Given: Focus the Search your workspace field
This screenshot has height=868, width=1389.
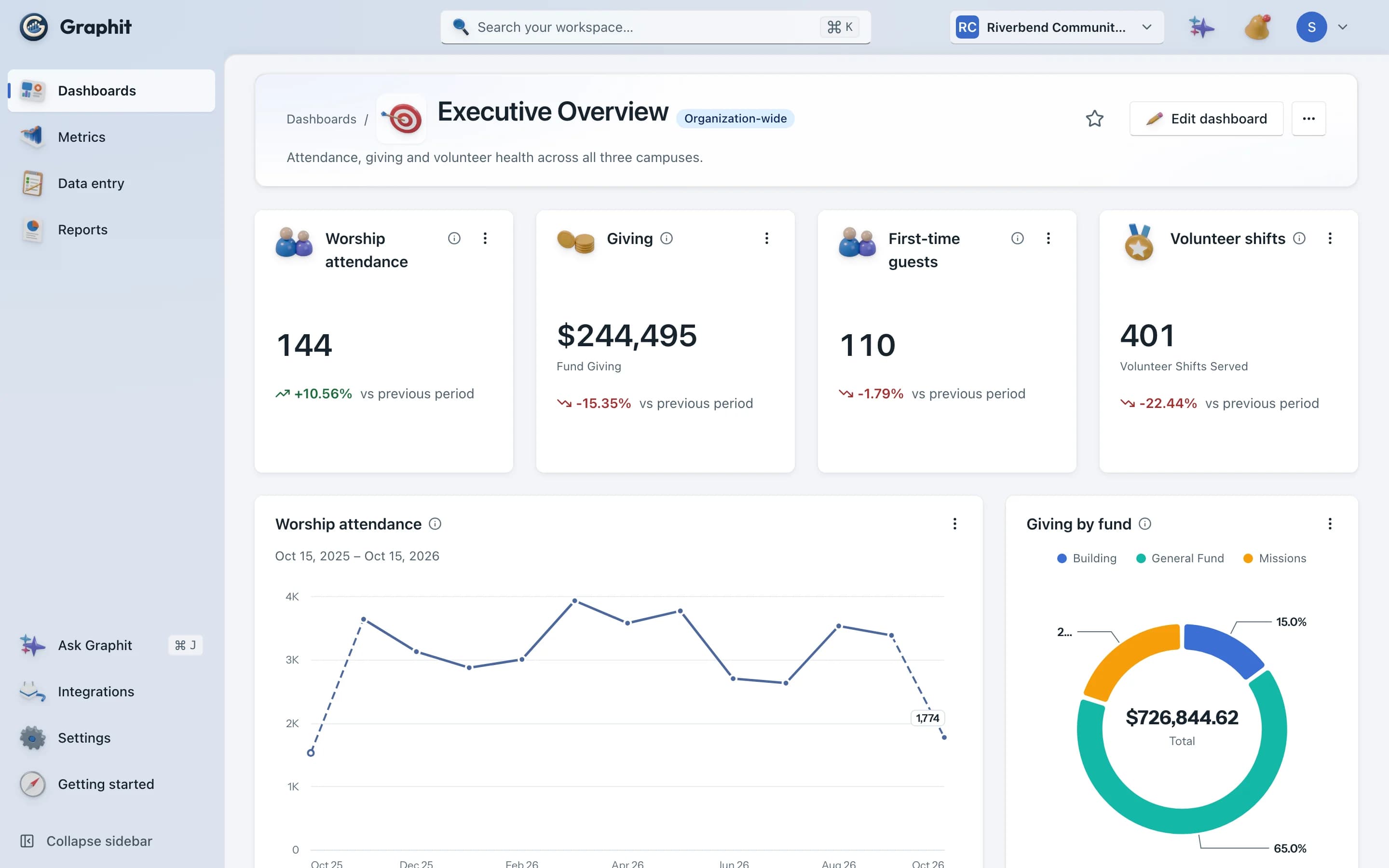Looking at the screenshot, I should coord(655,27).
